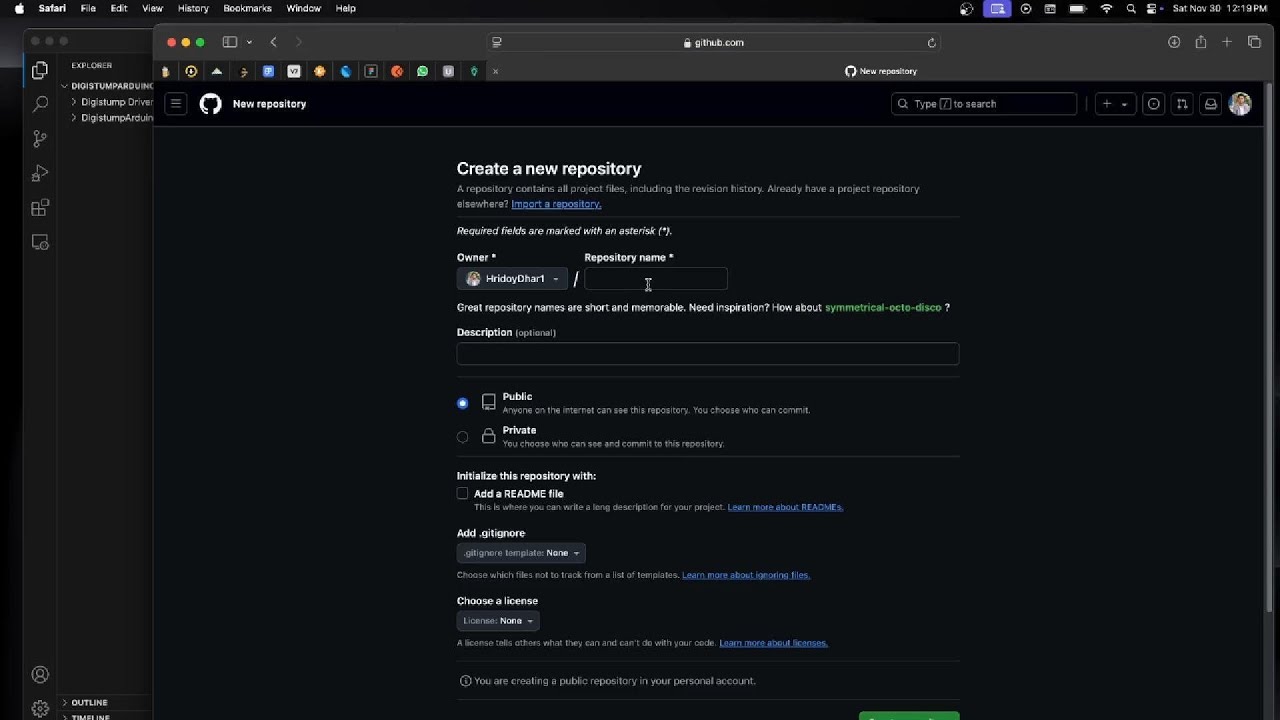Click the profile avatar in GitHub header
The width and height of the screenshot is (1280, 720).
point(1240,104)
